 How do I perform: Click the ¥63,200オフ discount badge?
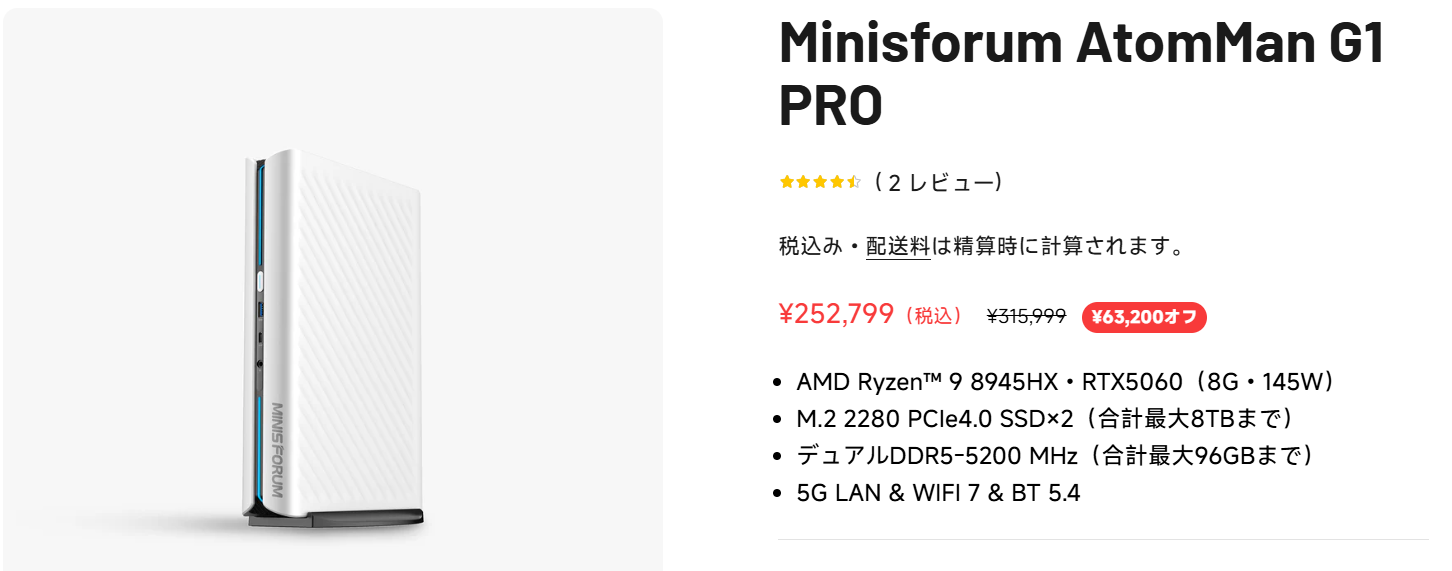click(1144, 318)
